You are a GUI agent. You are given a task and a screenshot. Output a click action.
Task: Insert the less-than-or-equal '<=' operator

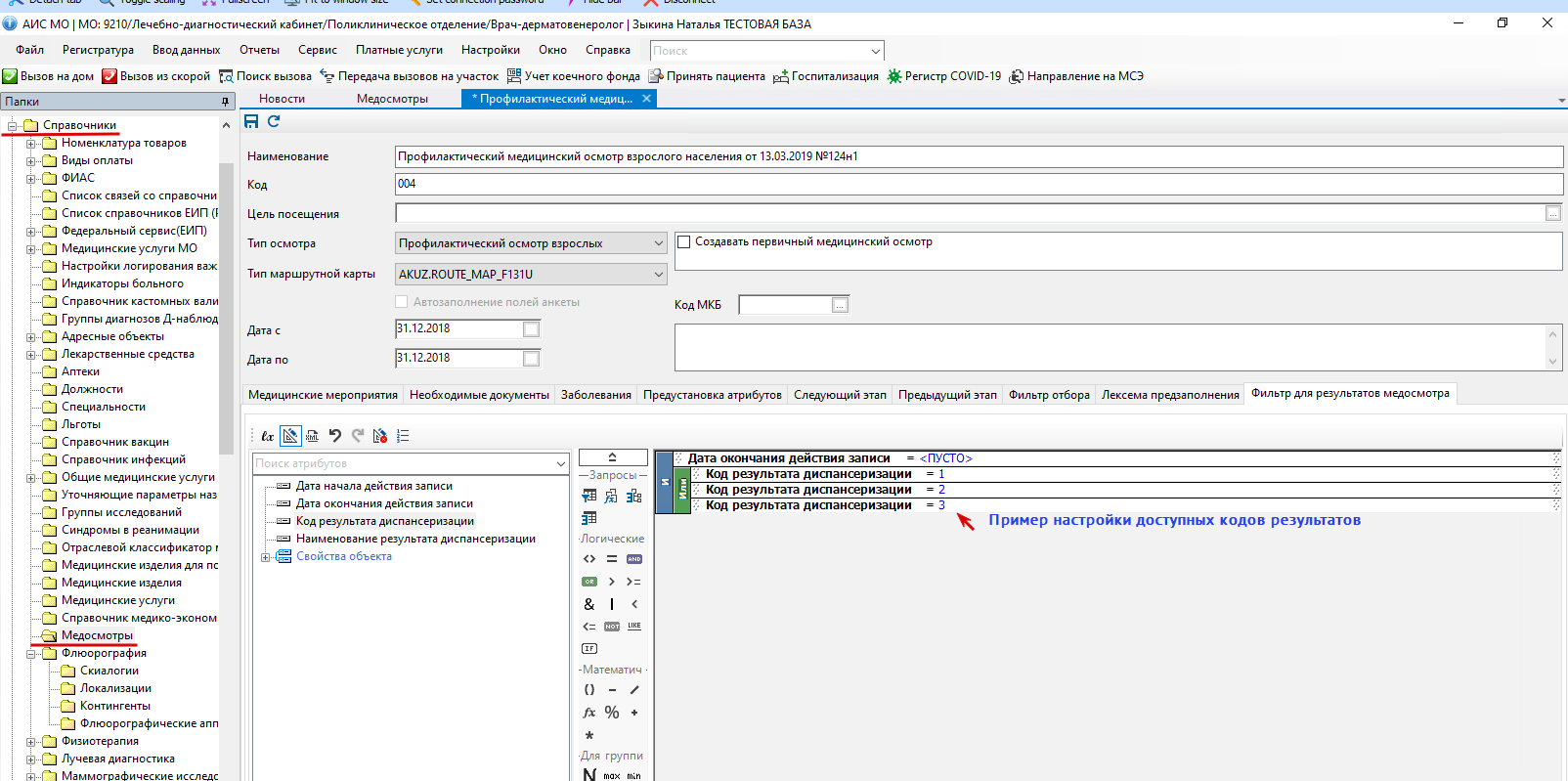[x=589, y=627]
